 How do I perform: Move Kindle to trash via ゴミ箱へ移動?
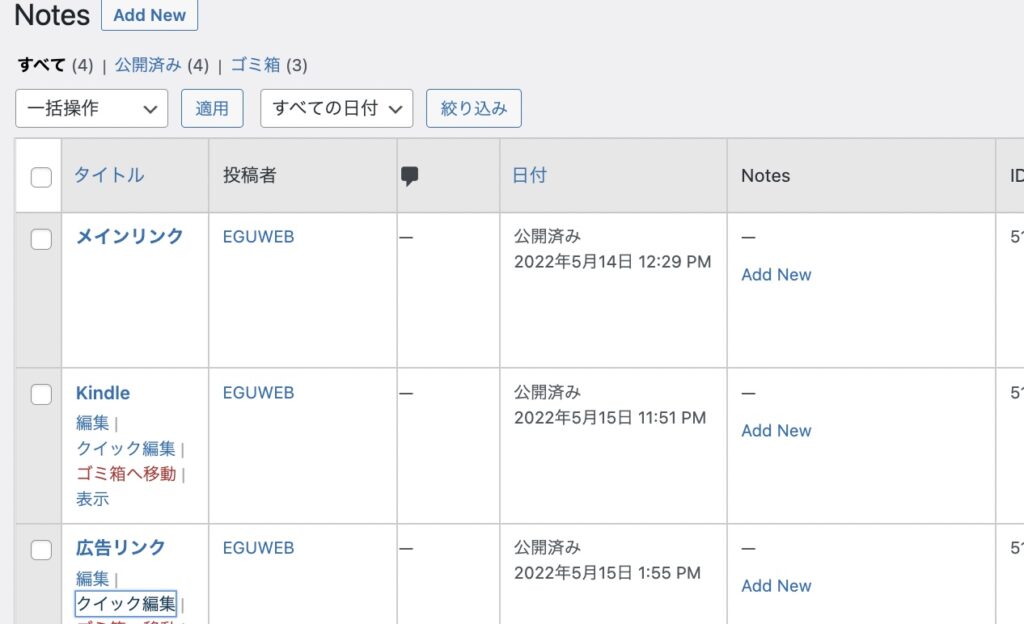click(126, 473)
